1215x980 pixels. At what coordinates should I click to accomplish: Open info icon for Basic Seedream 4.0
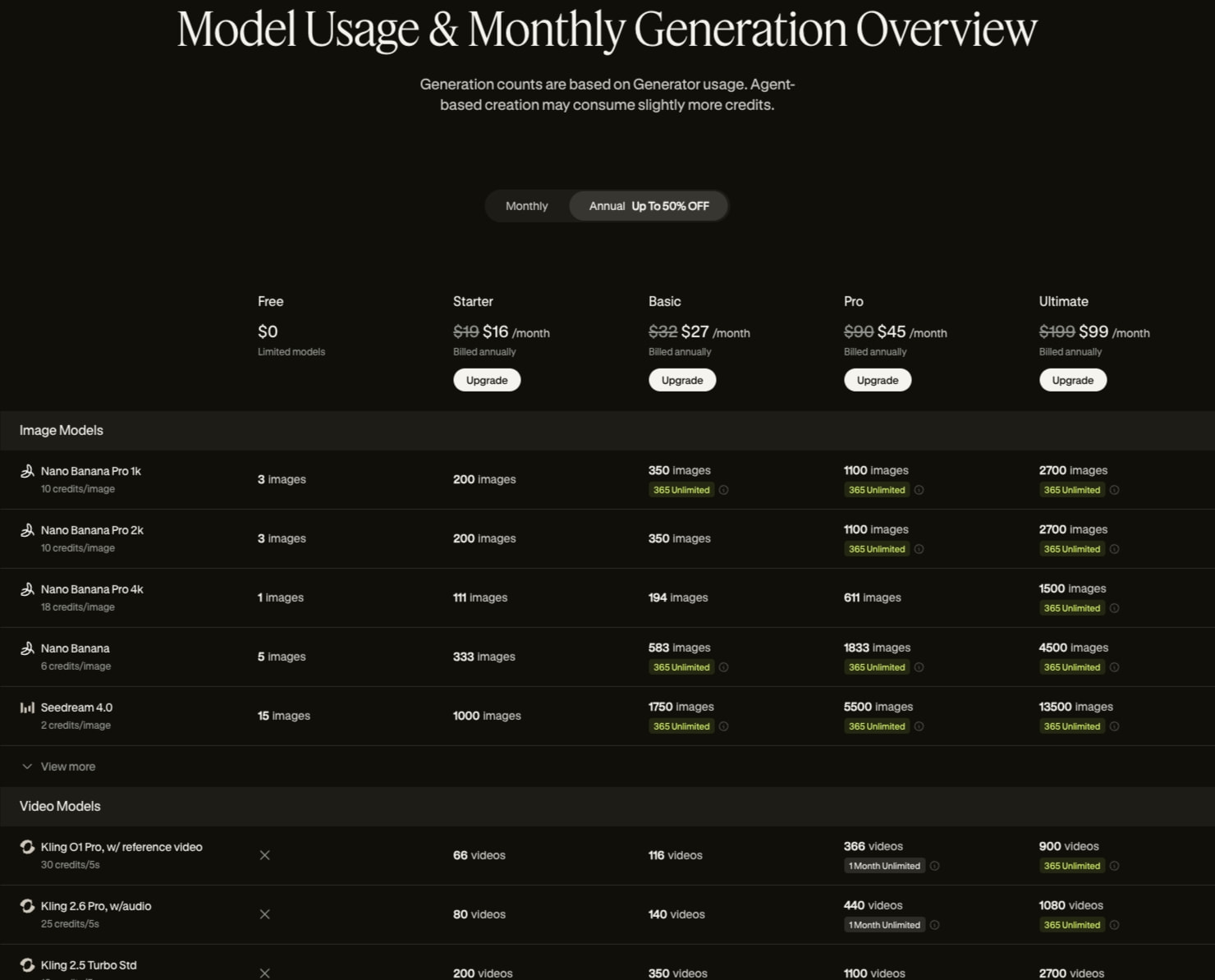[723, 726]
